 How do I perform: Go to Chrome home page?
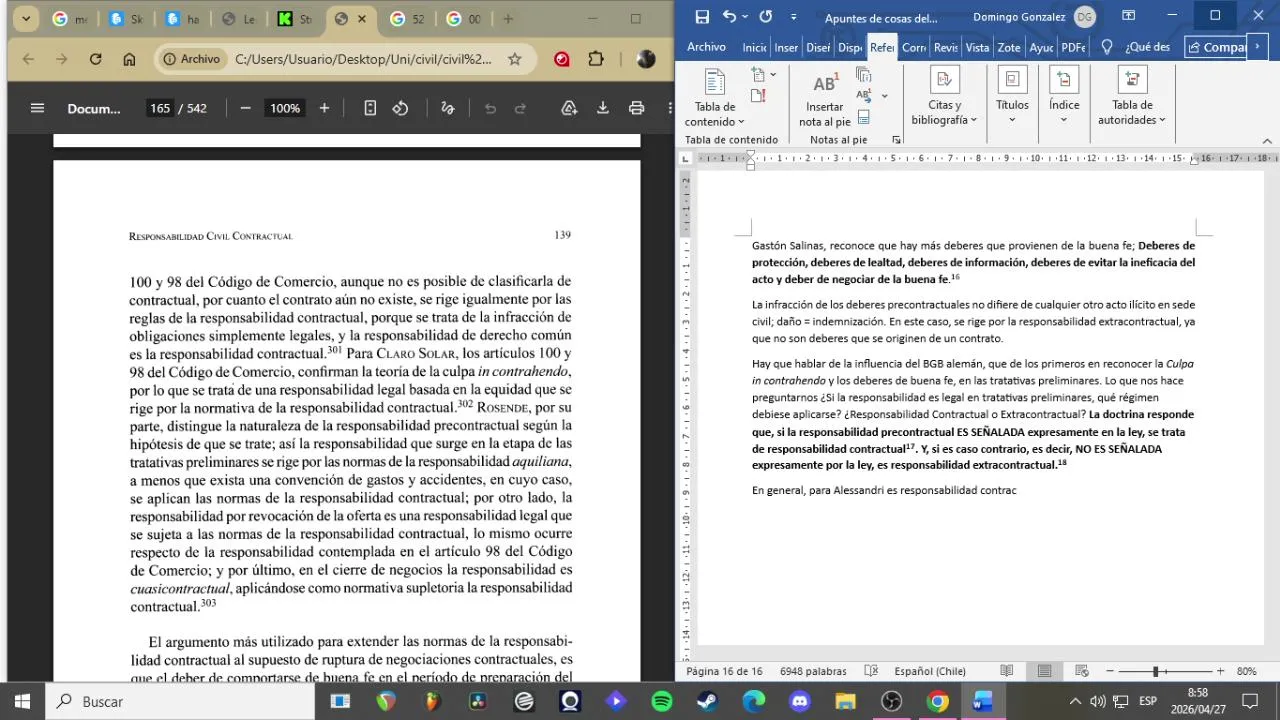(x=129, y=59)
